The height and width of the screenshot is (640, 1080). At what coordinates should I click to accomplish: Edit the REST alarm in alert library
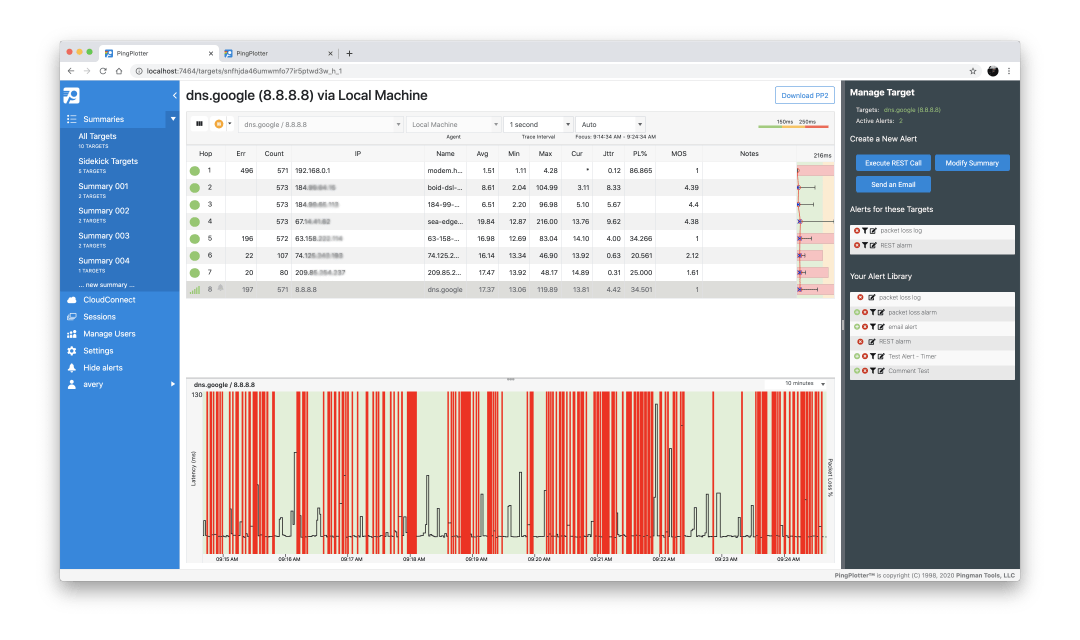pos(872,342)
